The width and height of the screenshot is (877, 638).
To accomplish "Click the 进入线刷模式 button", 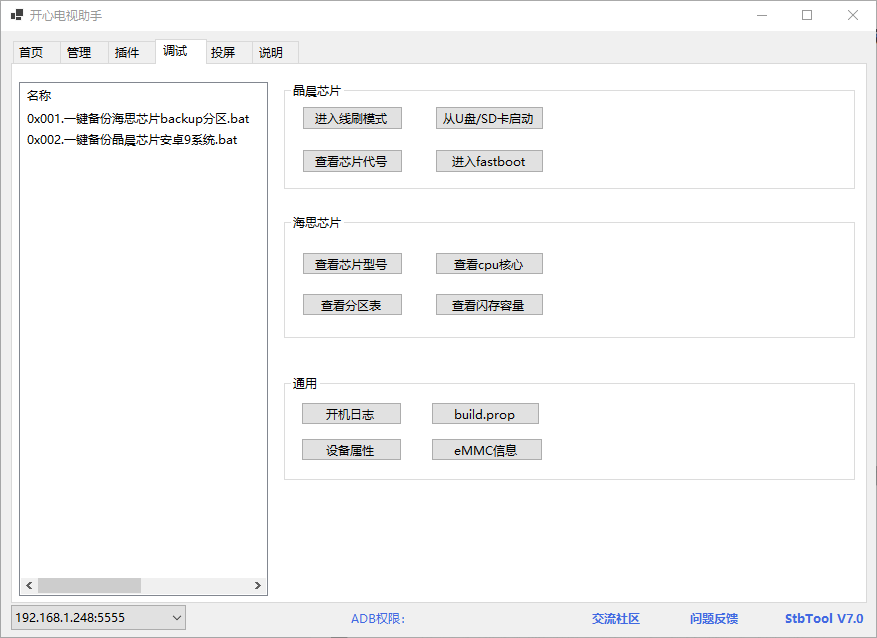I will coord(352,119).
